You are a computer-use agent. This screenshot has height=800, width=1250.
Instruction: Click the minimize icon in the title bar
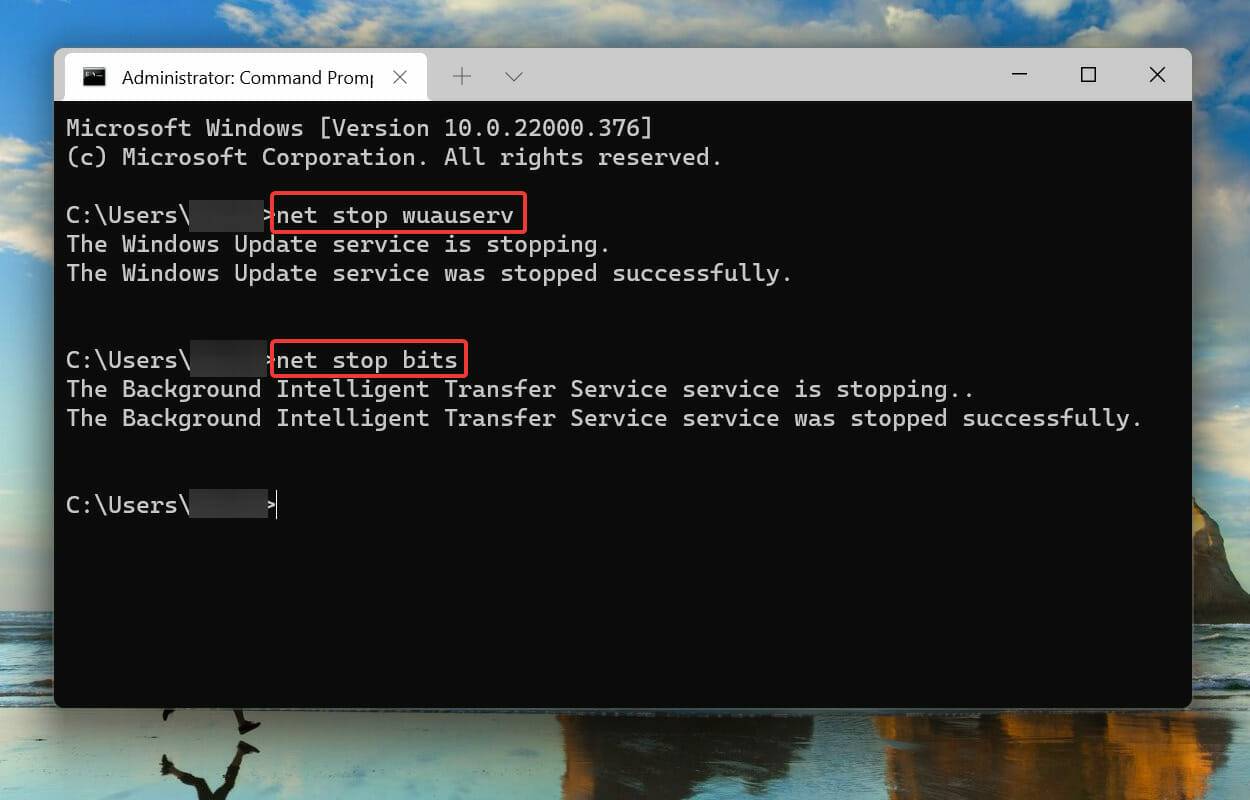[x=1019, y=74]
